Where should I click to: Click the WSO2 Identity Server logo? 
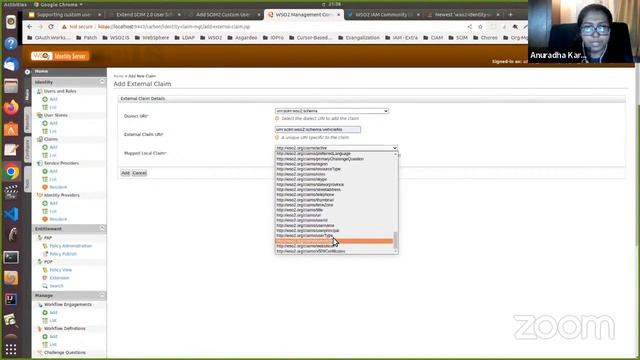[x=60, y=56]
